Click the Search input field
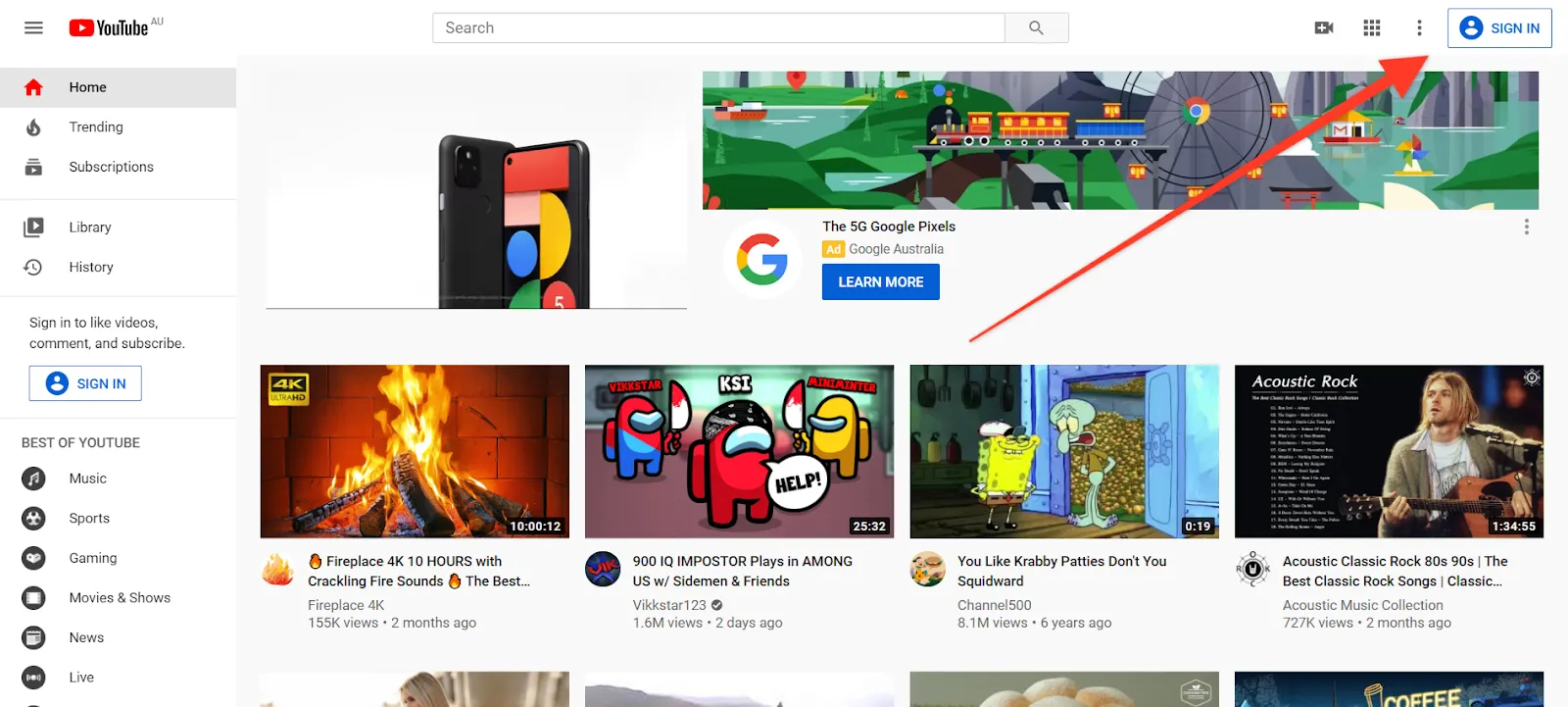1568x707 pixels. [718, 27]
